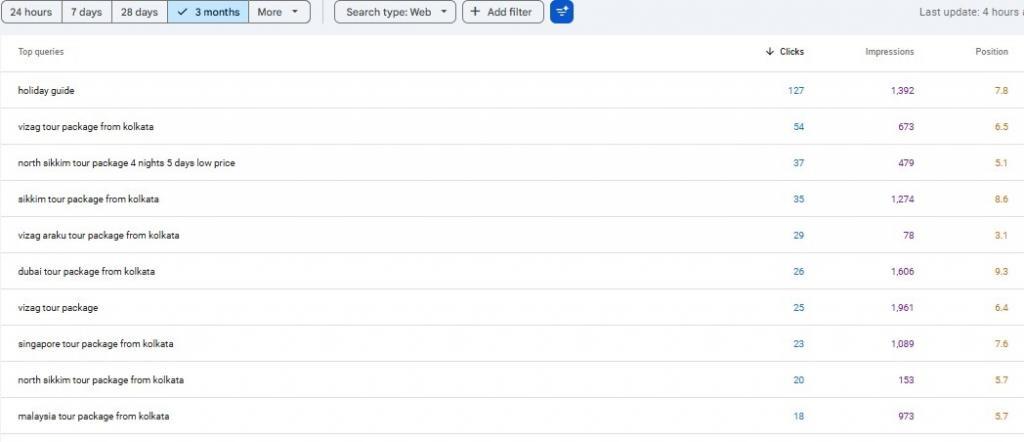
Task: Open 'dubai tour package from kolkata' query
Action: pyautogui.click(x=512, y=272)
